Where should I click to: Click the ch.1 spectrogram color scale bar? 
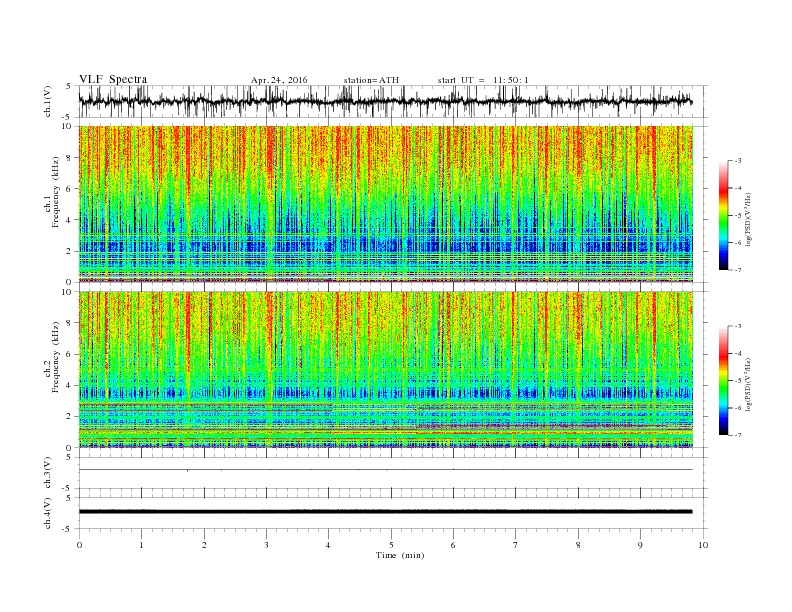pos(724,215)
